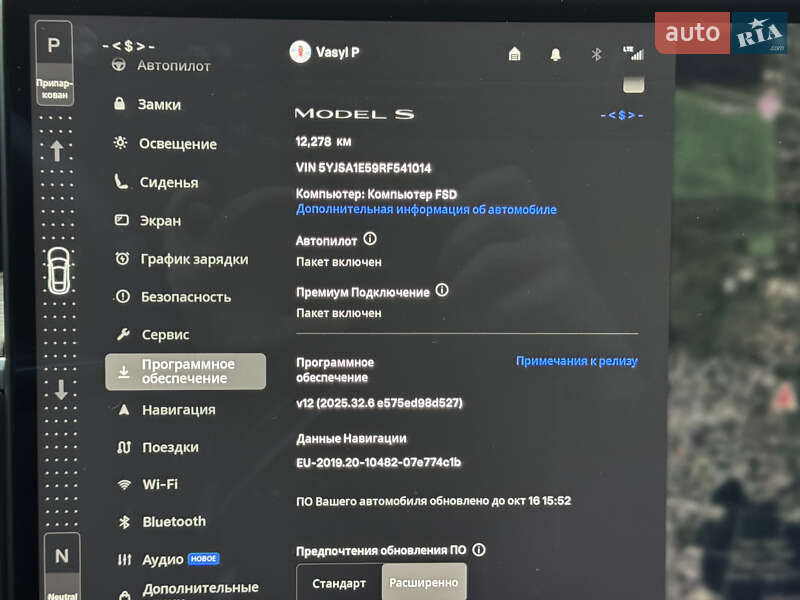Tap the HomeLink garage icon in status bar

coord(515,54)
